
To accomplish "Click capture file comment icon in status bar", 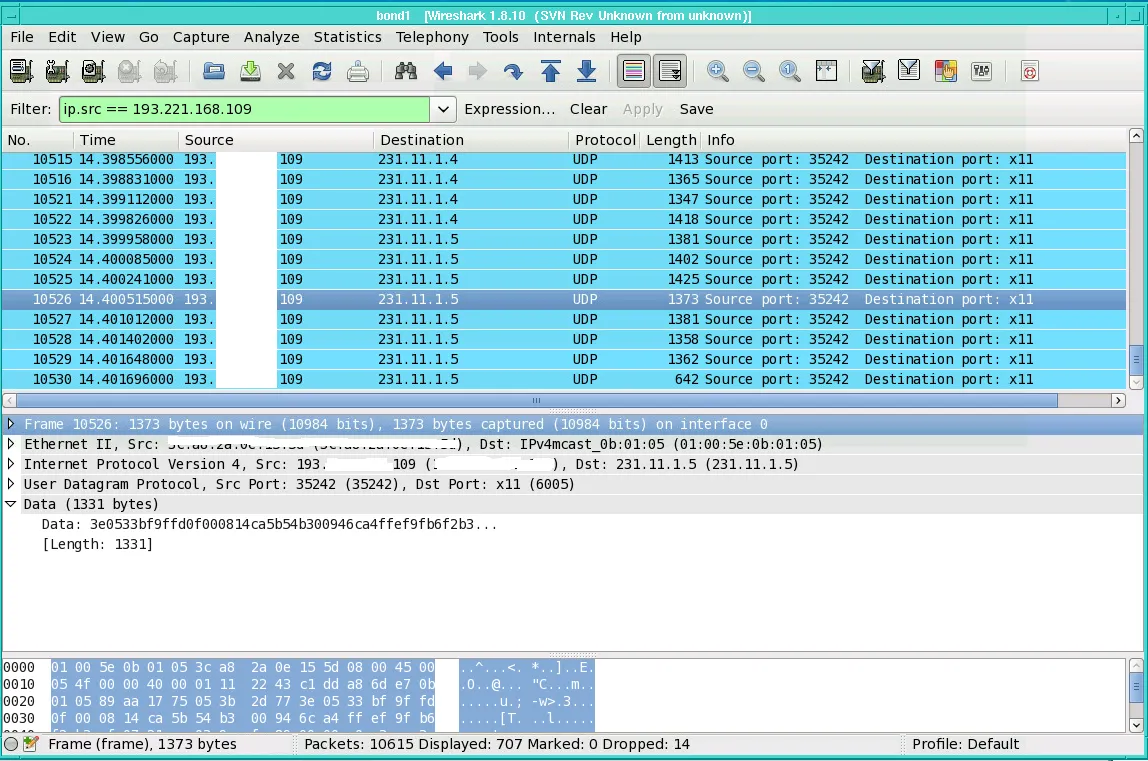I will pyautogui.click(x=31, y=744).
